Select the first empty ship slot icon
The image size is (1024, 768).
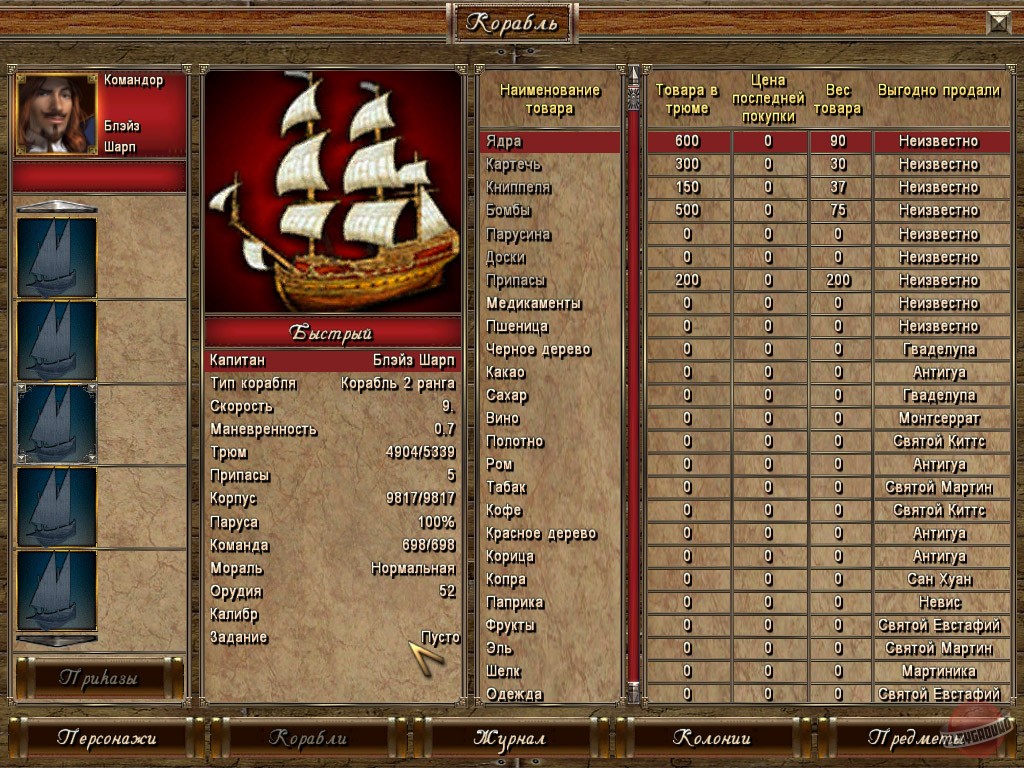pos(57,257)
